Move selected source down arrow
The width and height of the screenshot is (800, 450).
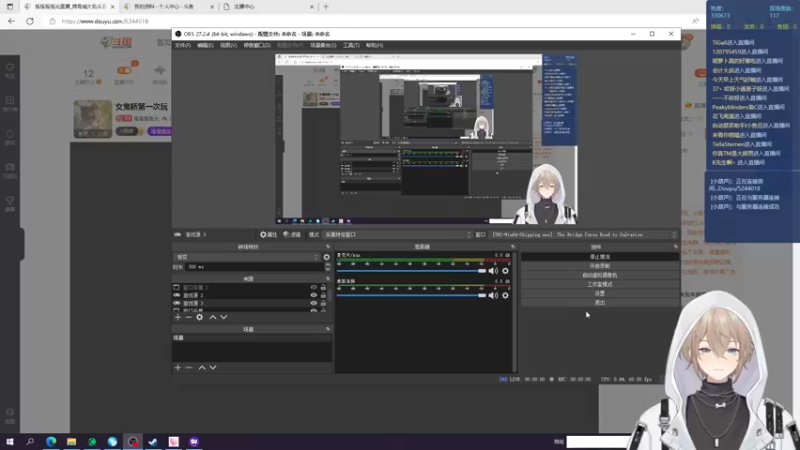[223, 317]
